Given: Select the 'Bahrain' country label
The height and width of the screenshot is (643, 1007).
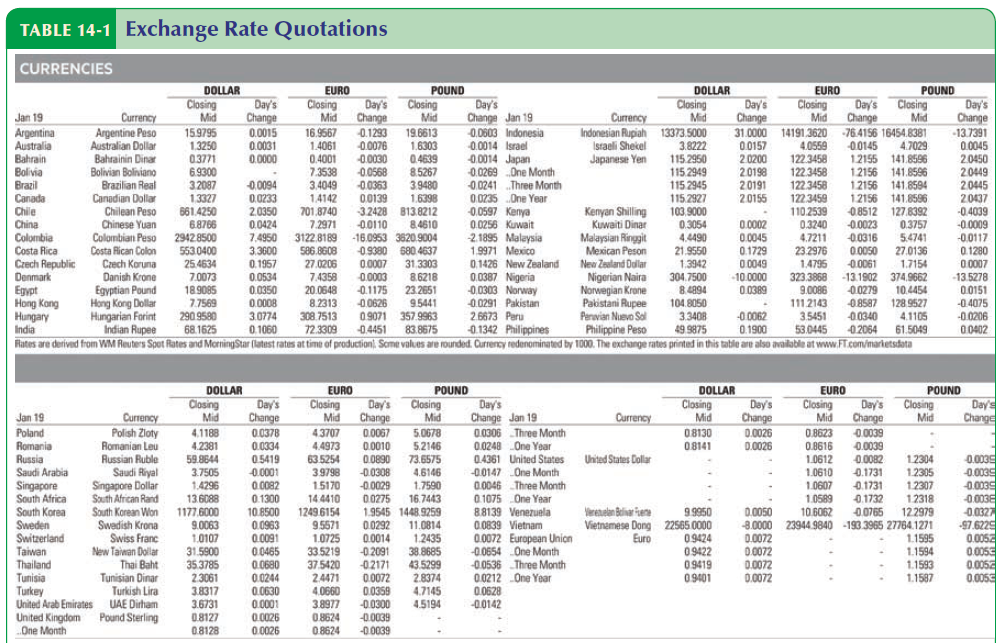Looking at the screenshot, I should click(31, 159).
